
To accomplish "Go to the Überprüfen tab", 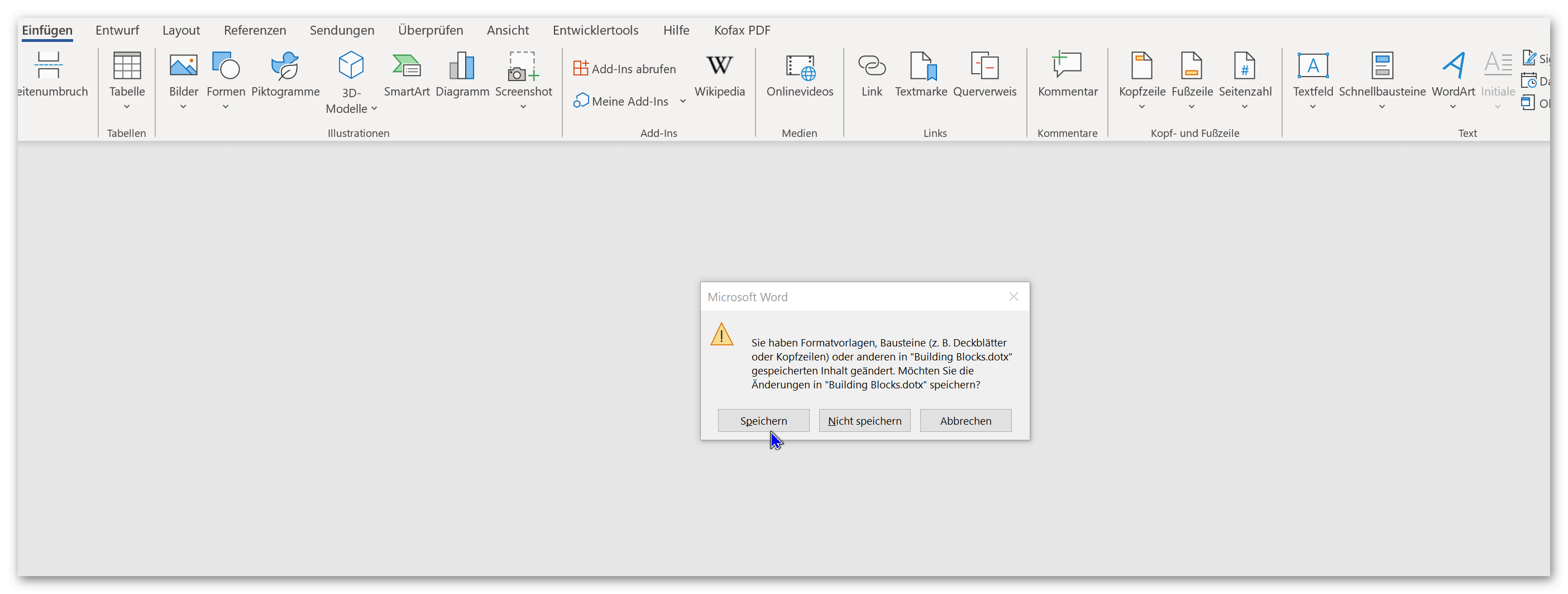I will click(431, 30).
